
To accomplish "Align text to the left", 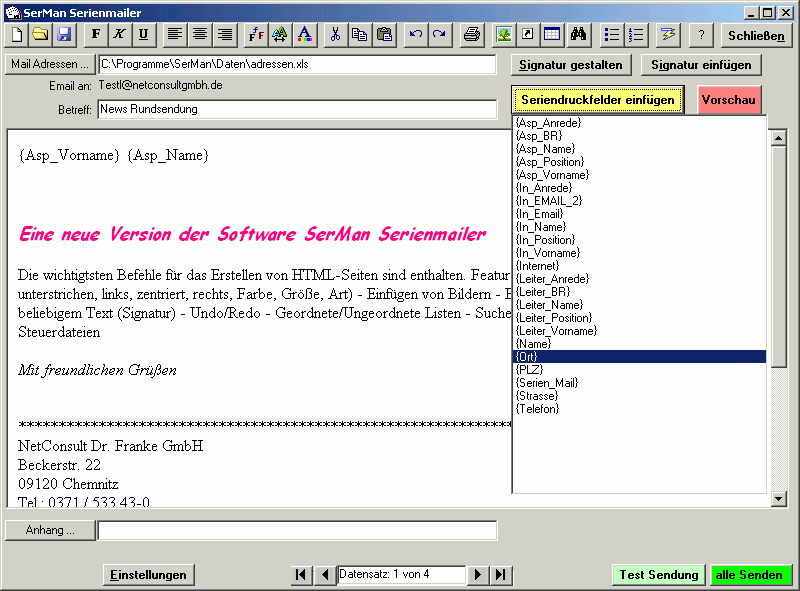I will point(175,35).
